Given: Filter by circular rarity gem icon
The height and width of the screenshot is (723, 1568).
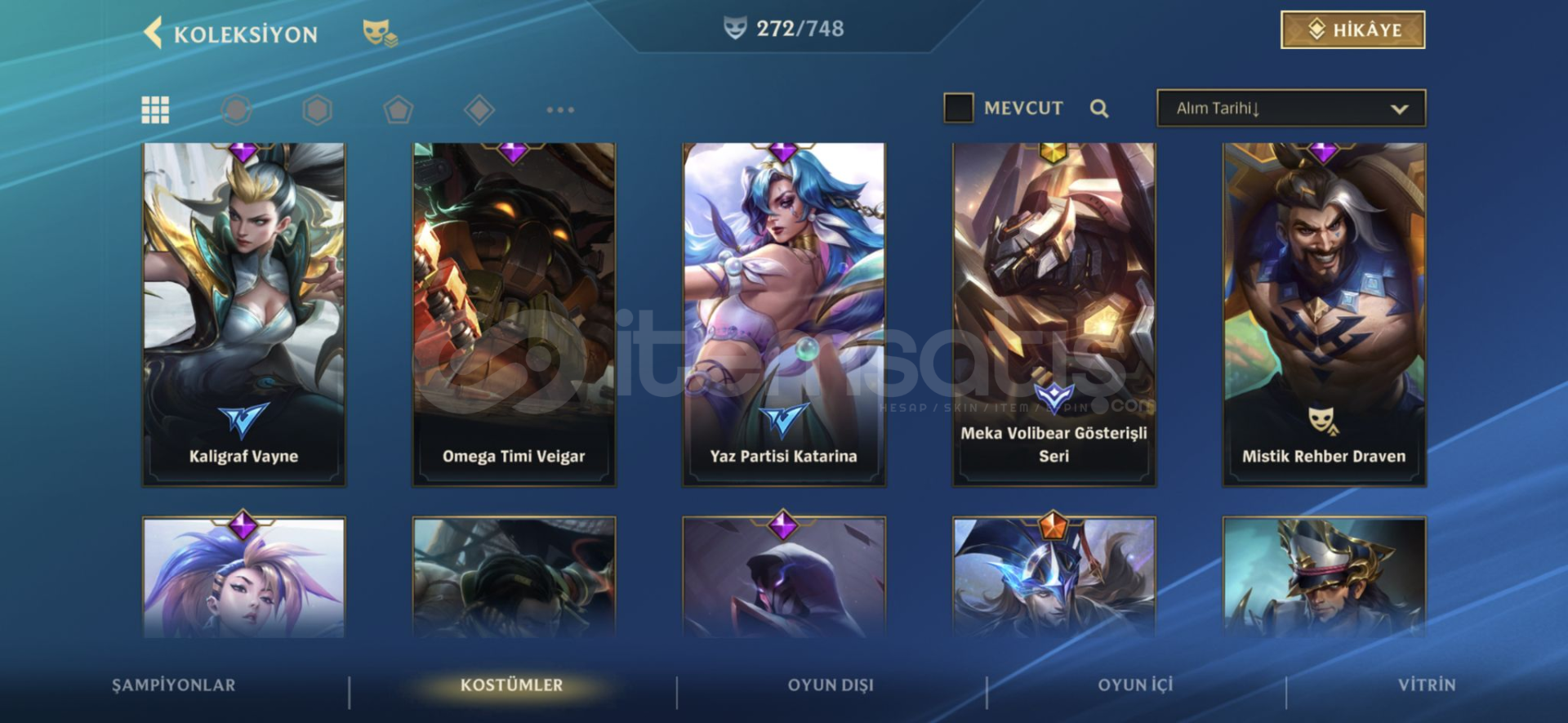Looking at the screenshot, I should click(236, 109).
